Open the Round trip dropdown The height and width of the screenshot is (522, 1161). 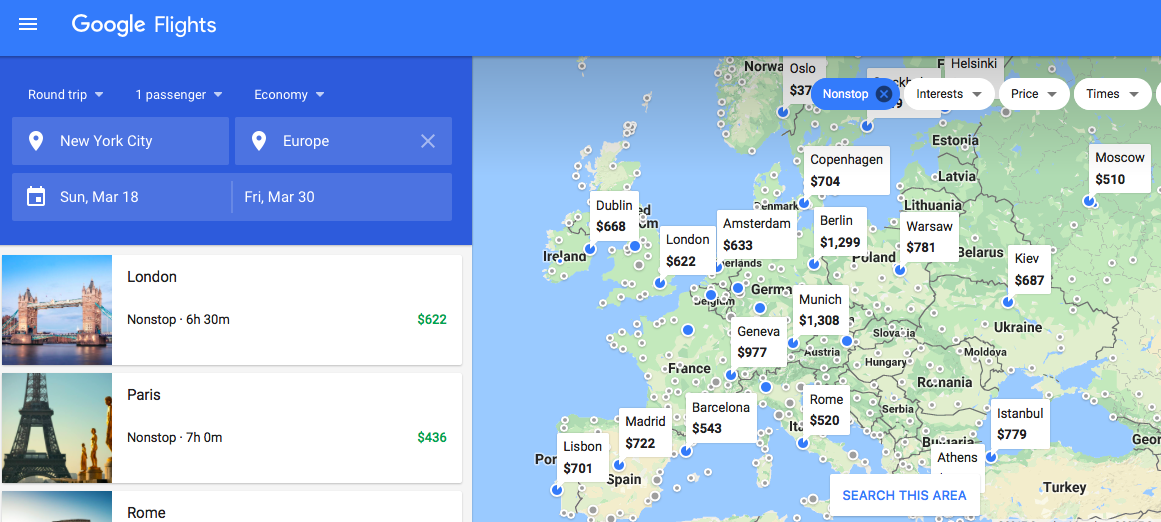(65, 95)
